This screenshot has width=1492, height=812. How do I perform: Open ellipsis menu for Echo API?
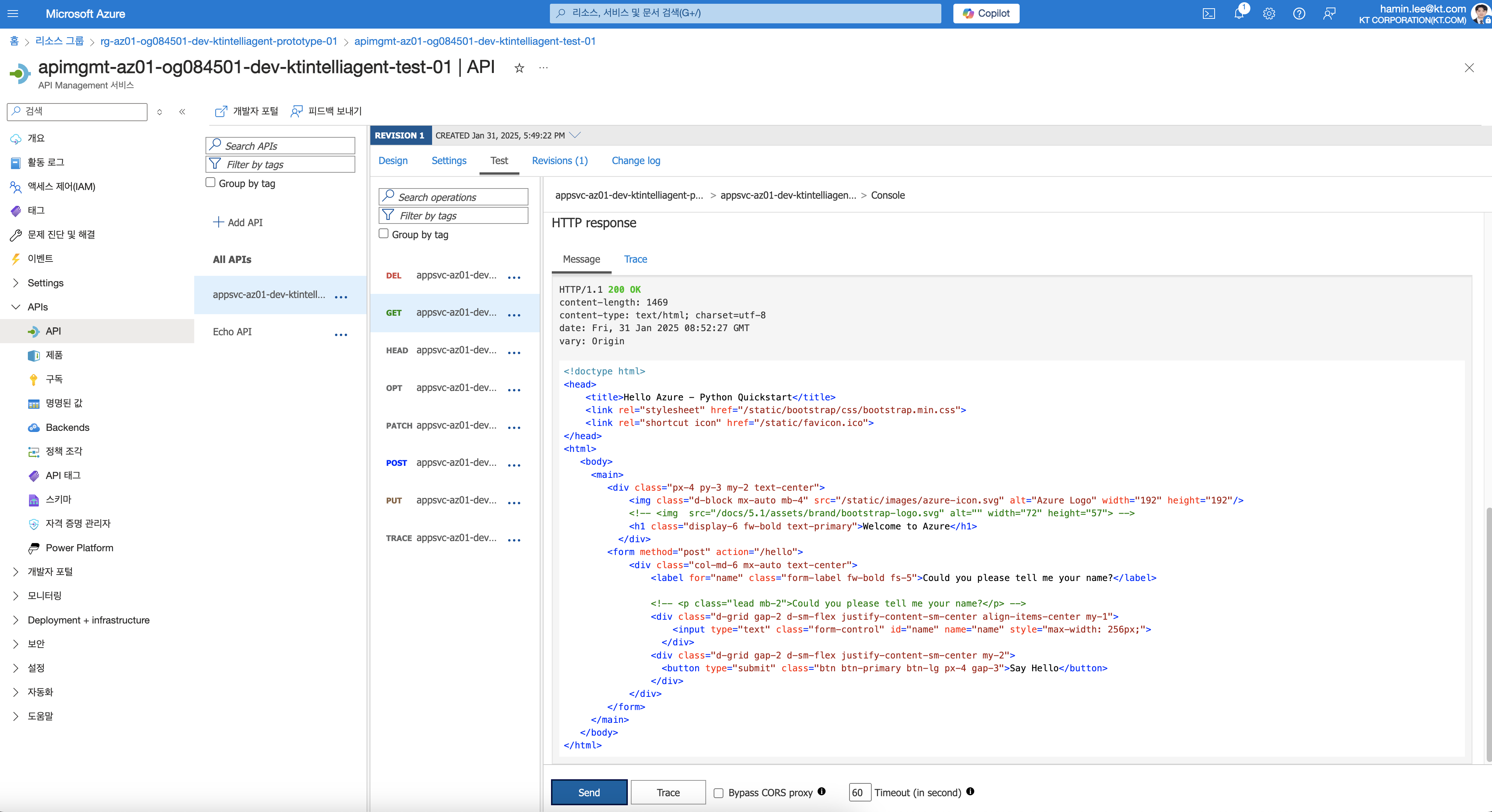click(x=341, y=334)
